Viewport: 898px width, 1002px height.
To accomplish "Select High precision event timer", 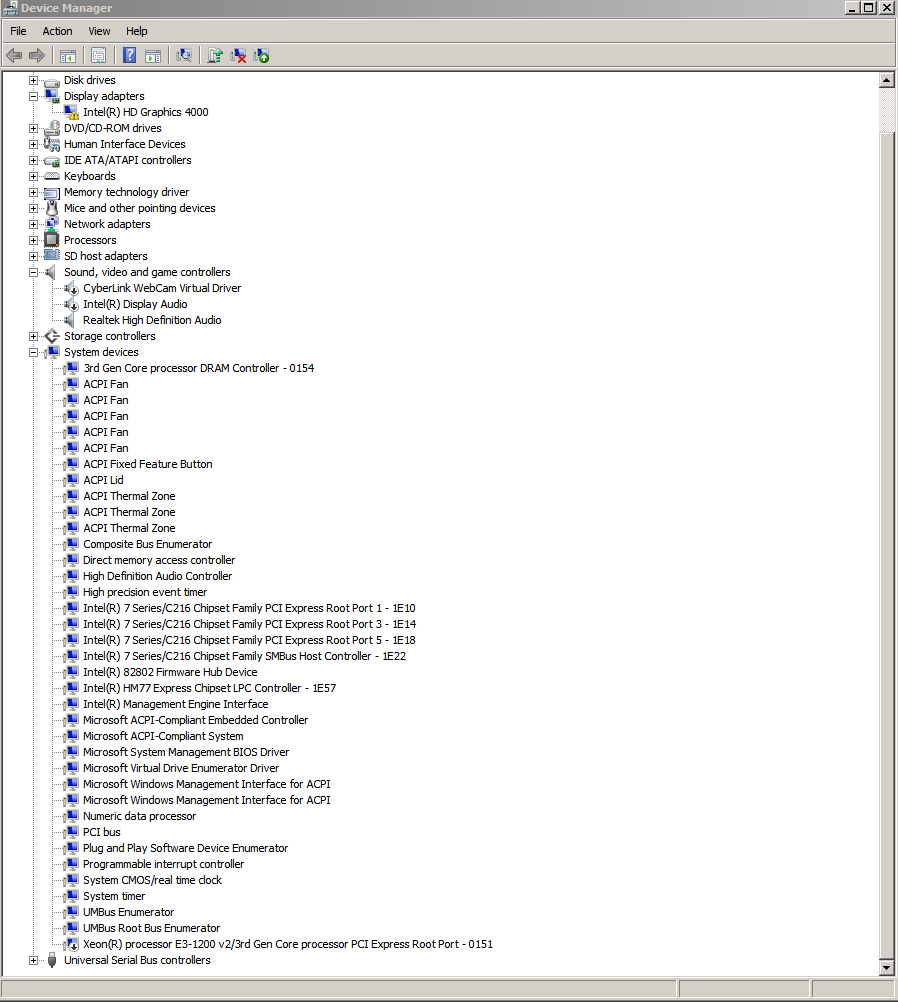I will coord(145,592).
